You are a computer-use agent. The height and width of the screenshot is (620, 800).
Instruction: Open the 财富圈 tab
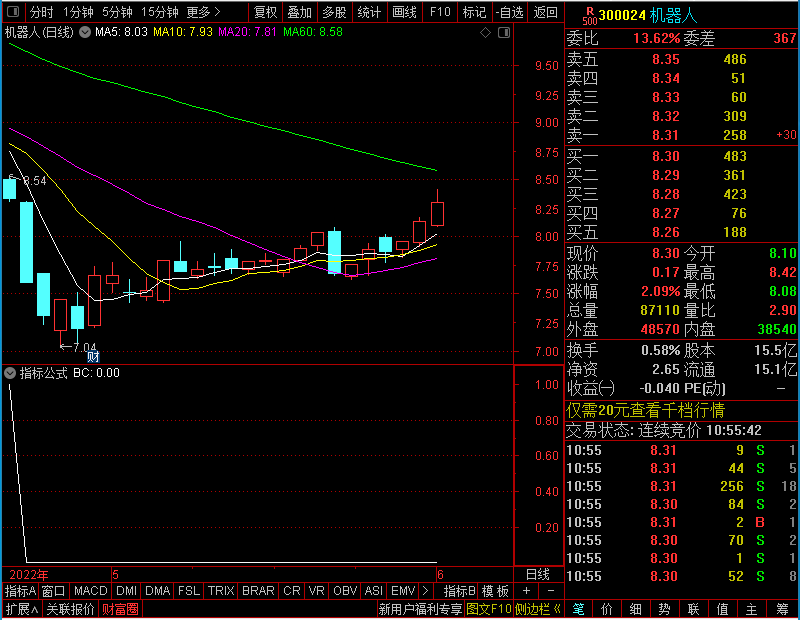(120, 609)
